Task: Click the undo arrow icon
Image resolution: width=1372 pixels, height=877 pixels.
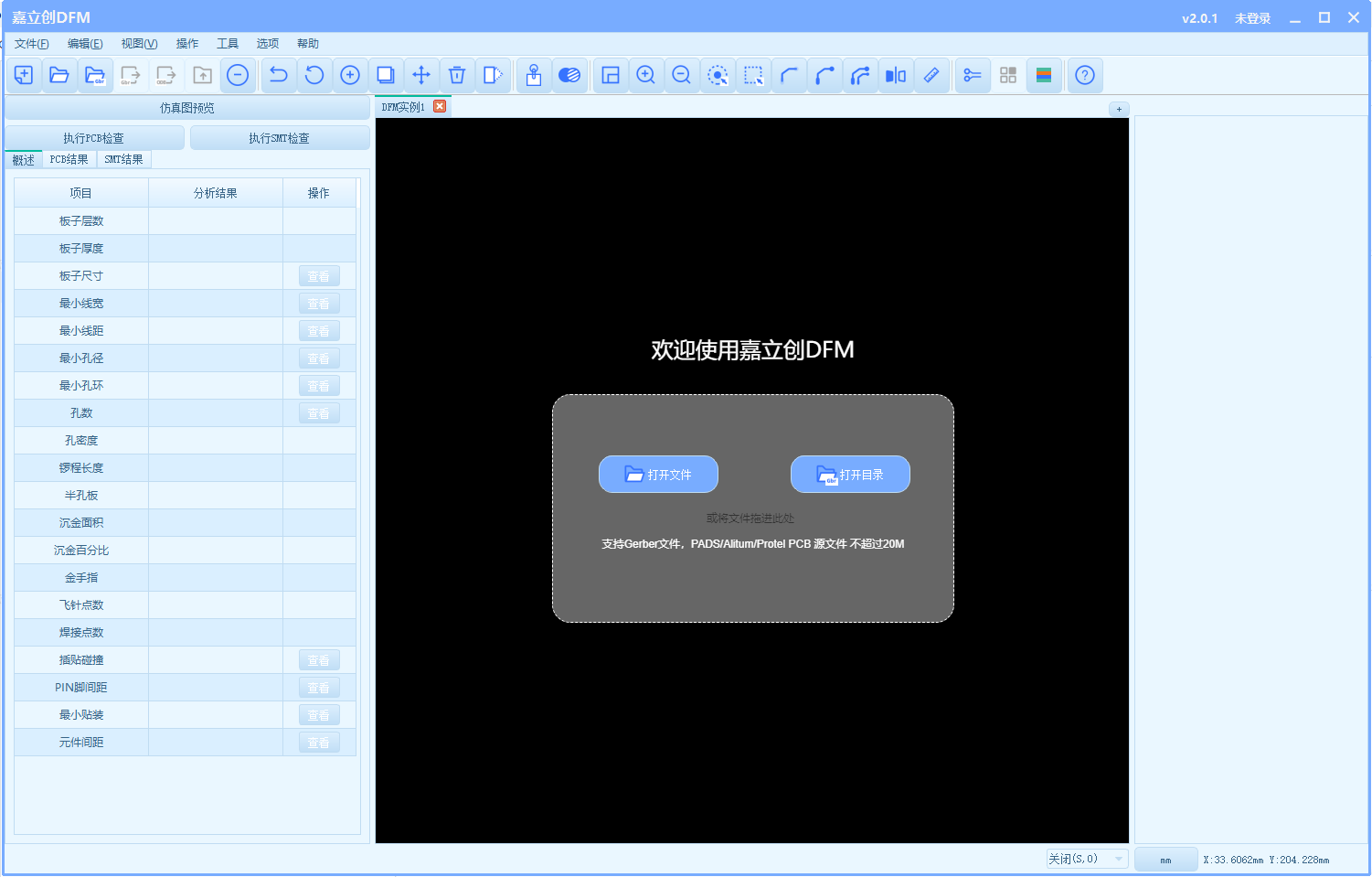Action: tap(279, 75)
